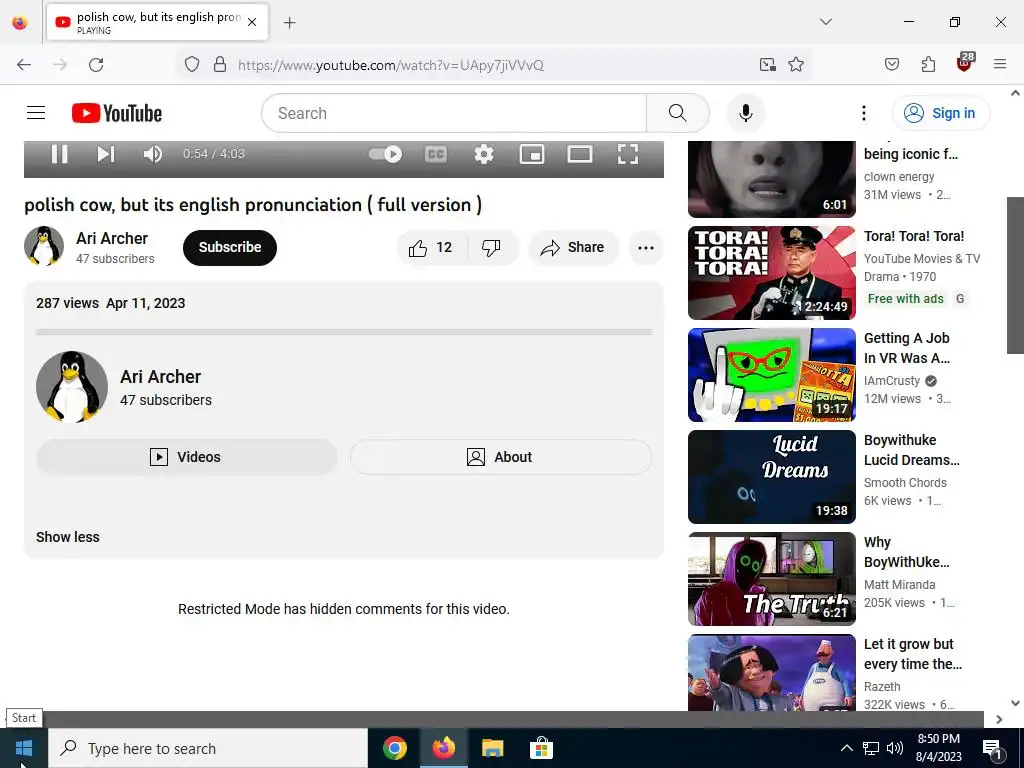
Task: Like this video thumbs up
Action: point(430,248)
